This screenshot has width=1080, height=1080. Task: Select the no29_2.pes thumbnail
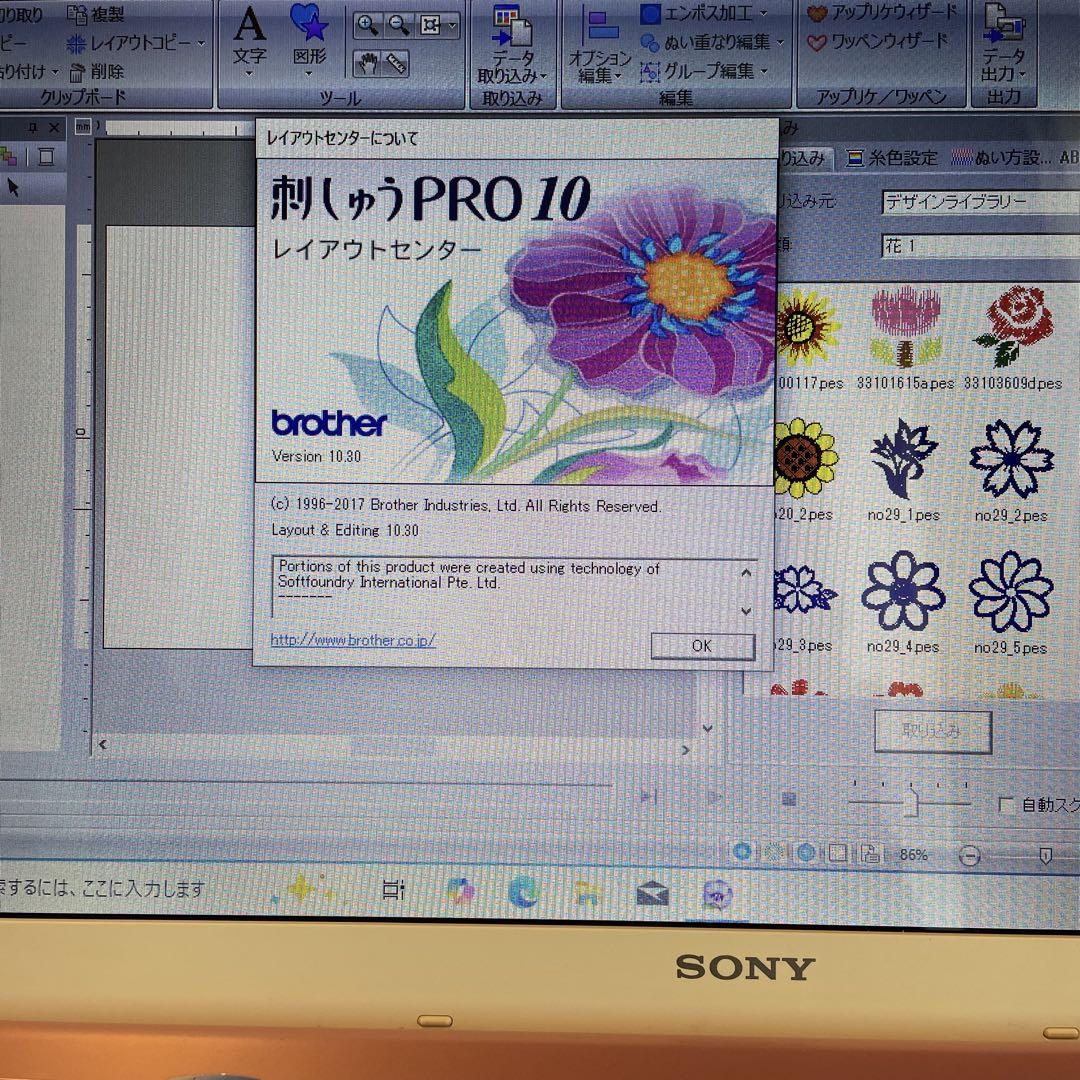(1011, 470)
